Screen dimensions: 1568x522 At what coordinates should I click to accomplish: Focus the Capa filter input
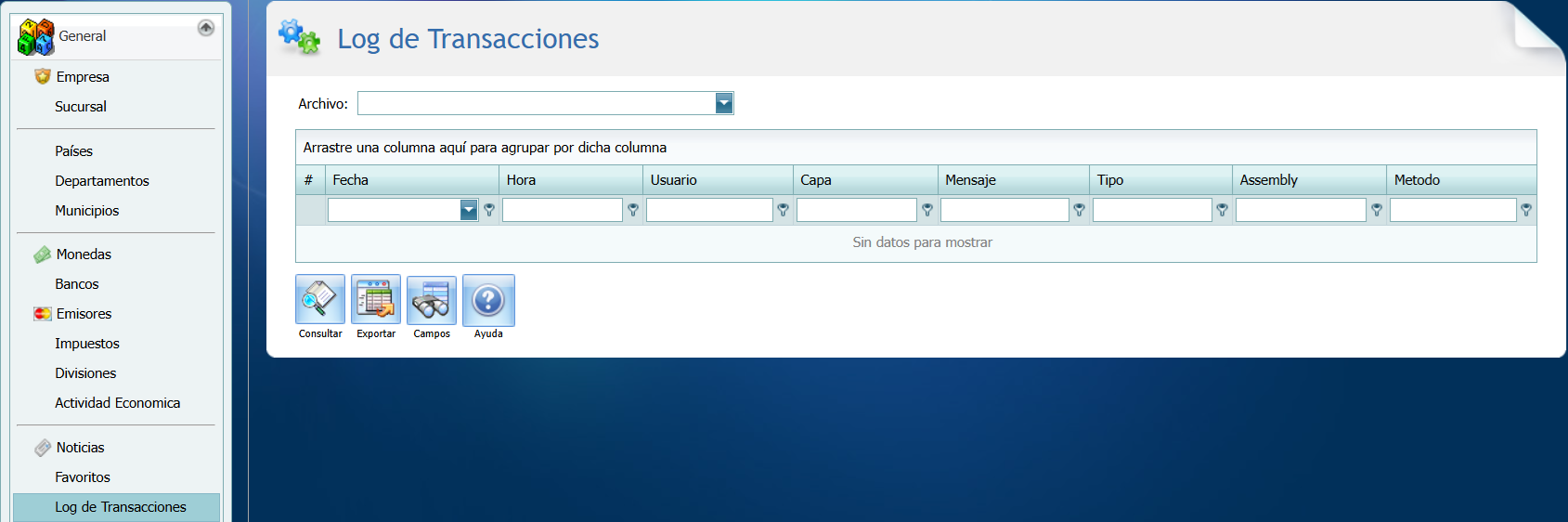857,210
